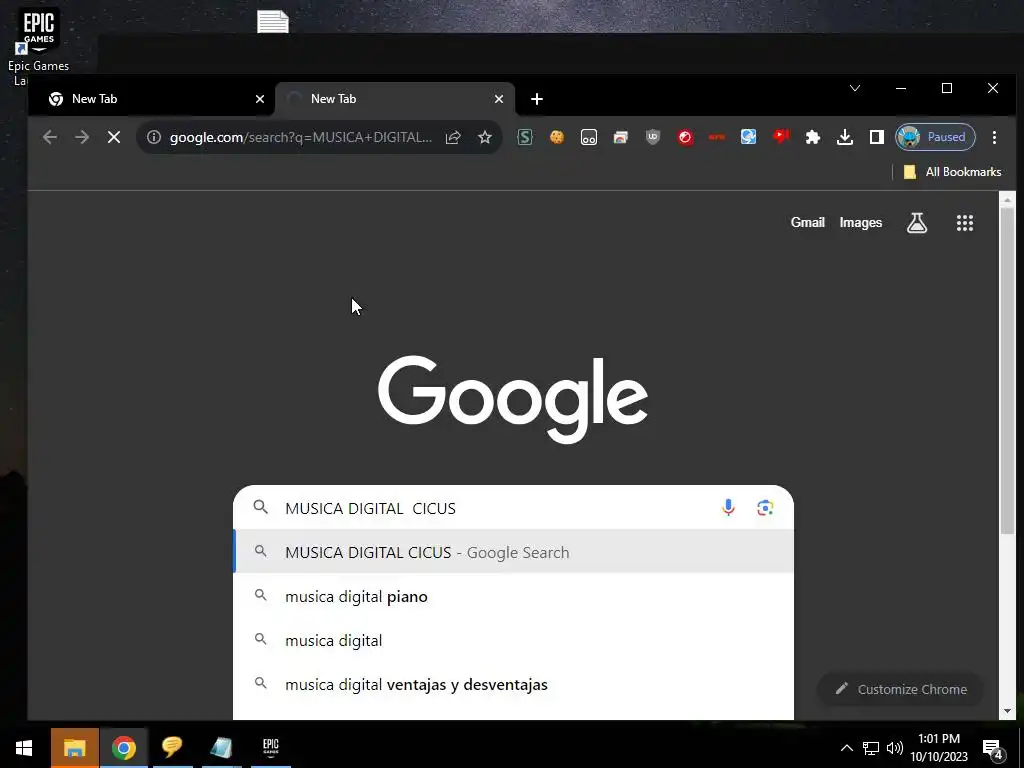The image size is (1024, 768).
Task: Close the first New Tab
Action: 260,99
